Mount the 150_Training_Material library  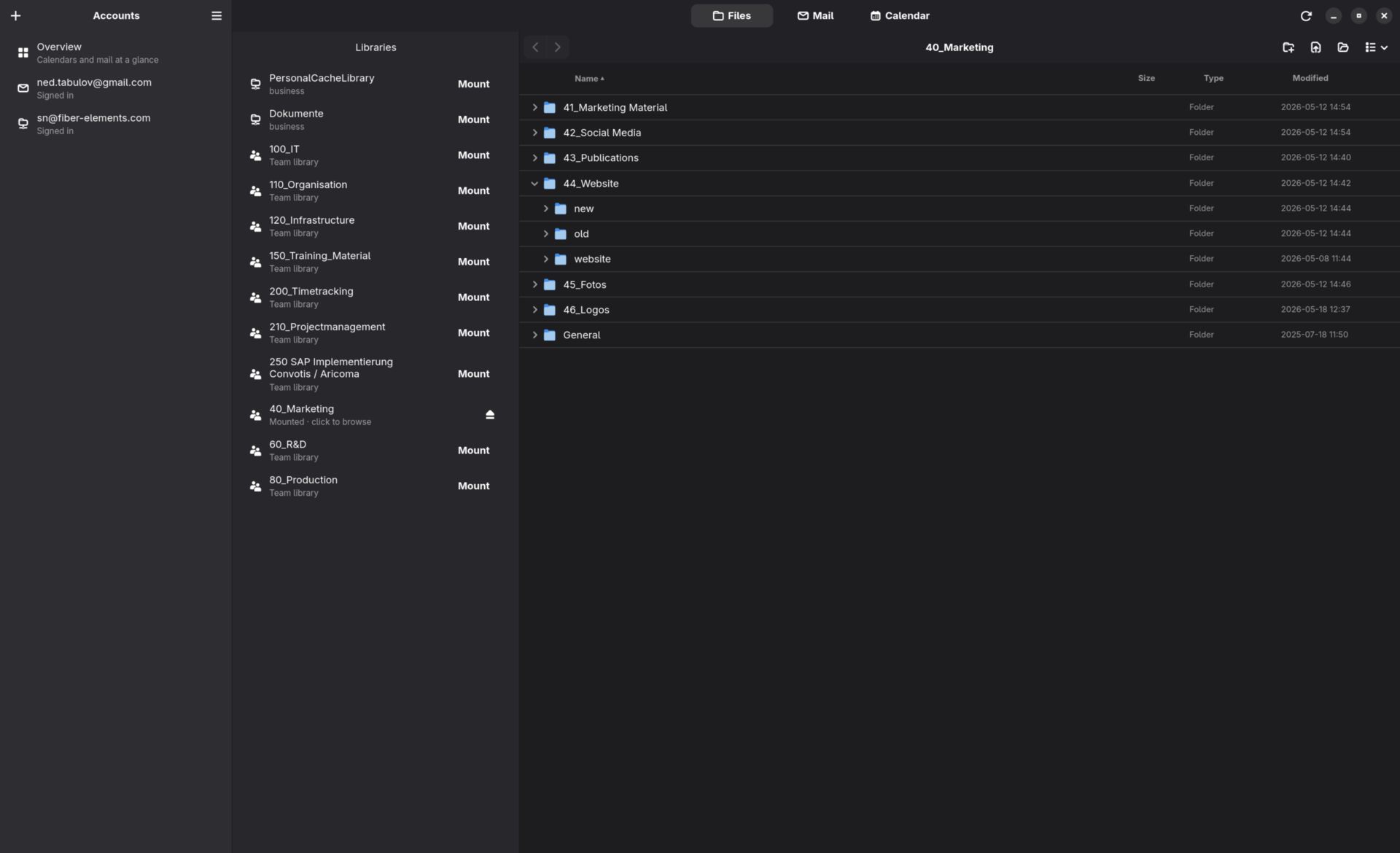(x=473, y=262)
